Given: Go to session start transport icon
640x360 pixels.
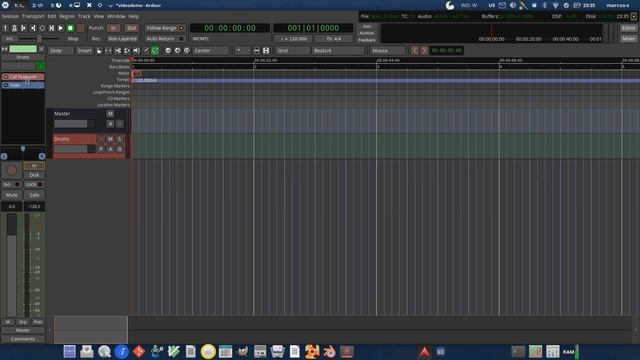Looking at the screenshot, I should point(23,28).
